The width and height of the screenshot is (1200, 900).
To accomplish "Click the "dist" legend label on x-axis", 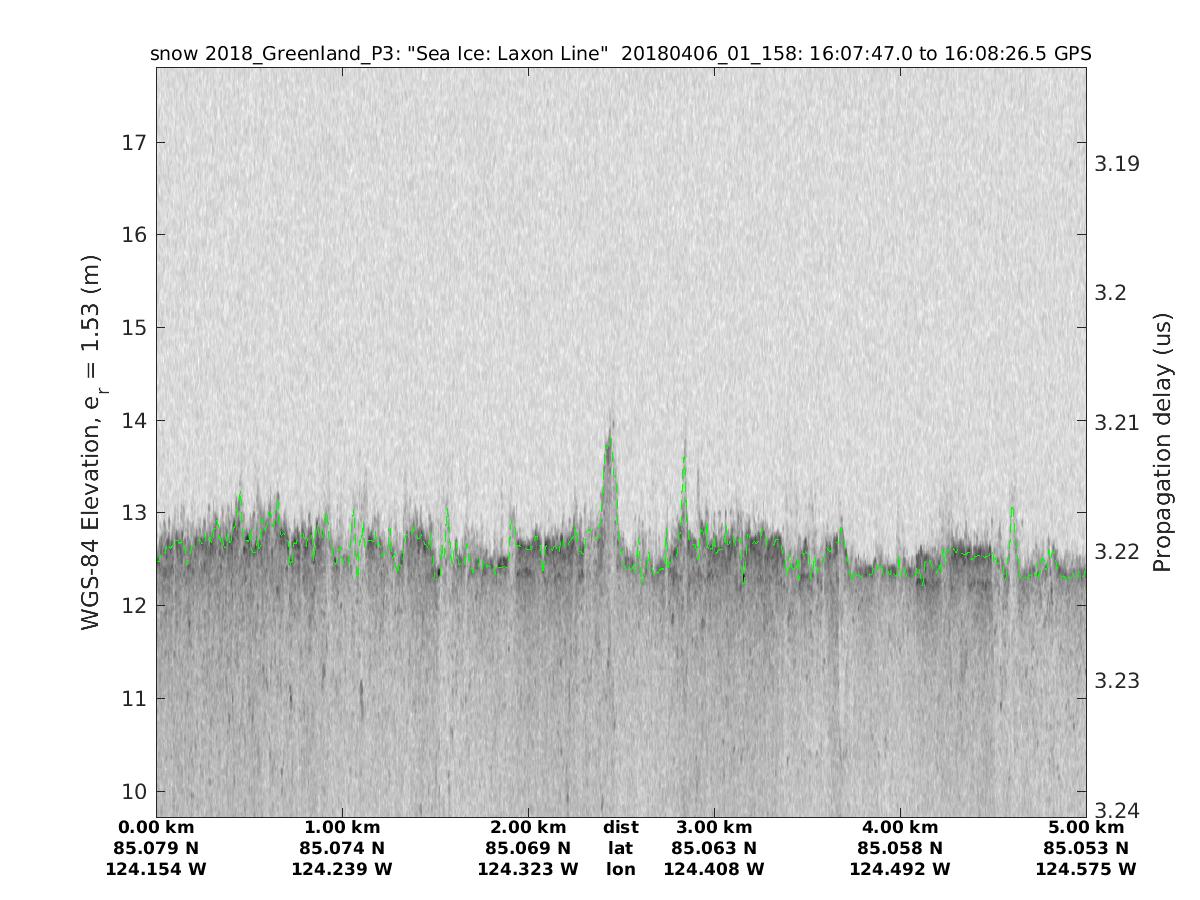I will click(x=620, y=828).
